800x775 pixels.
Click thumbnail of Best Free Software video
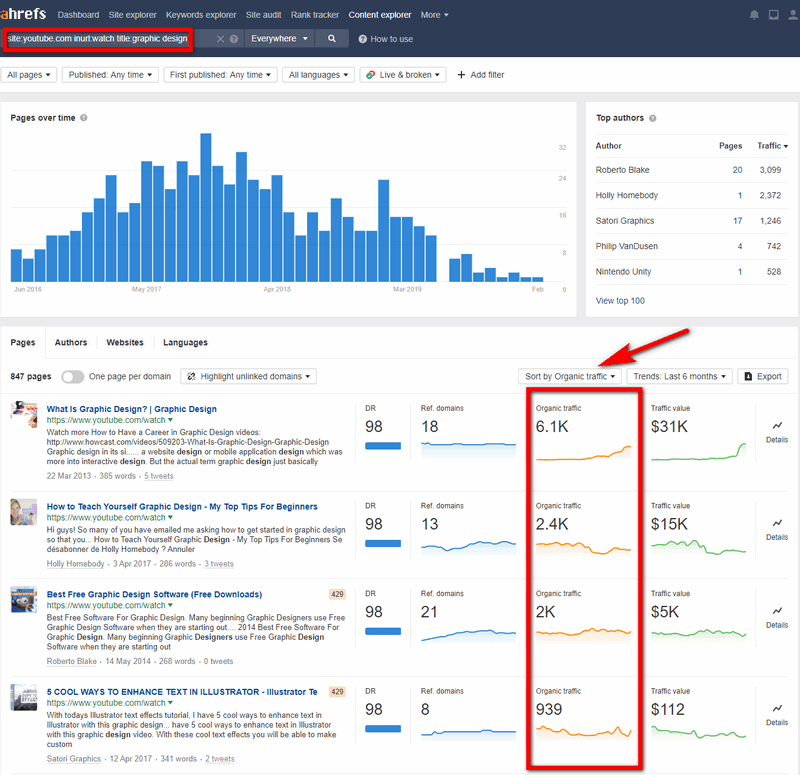pyautogui.click(x=24, y=599)
